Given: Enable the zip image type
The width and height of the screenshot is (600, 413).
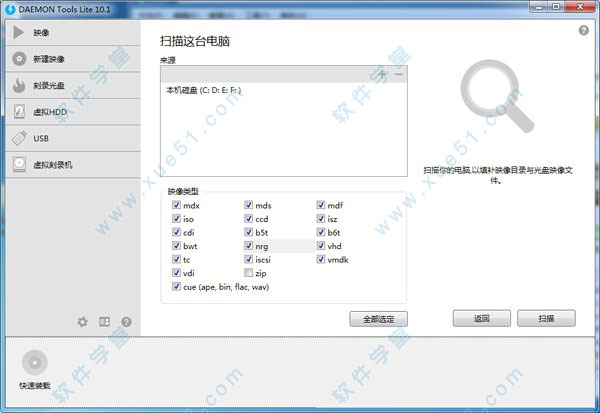Looking at the screenshot, I should click(x=248, y=273).
